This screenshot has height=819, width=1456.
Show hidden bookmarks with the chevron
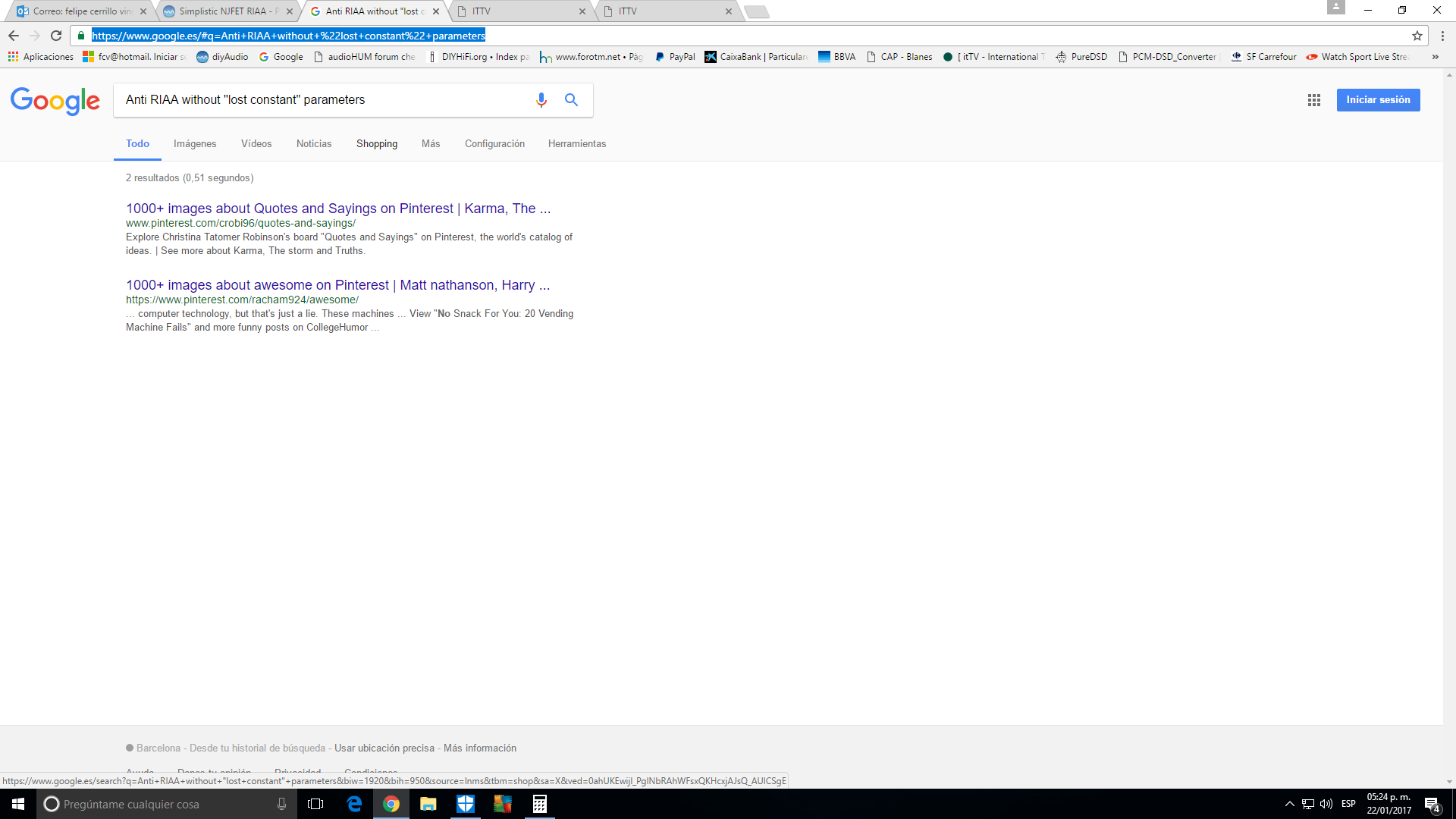[1435, 57]
